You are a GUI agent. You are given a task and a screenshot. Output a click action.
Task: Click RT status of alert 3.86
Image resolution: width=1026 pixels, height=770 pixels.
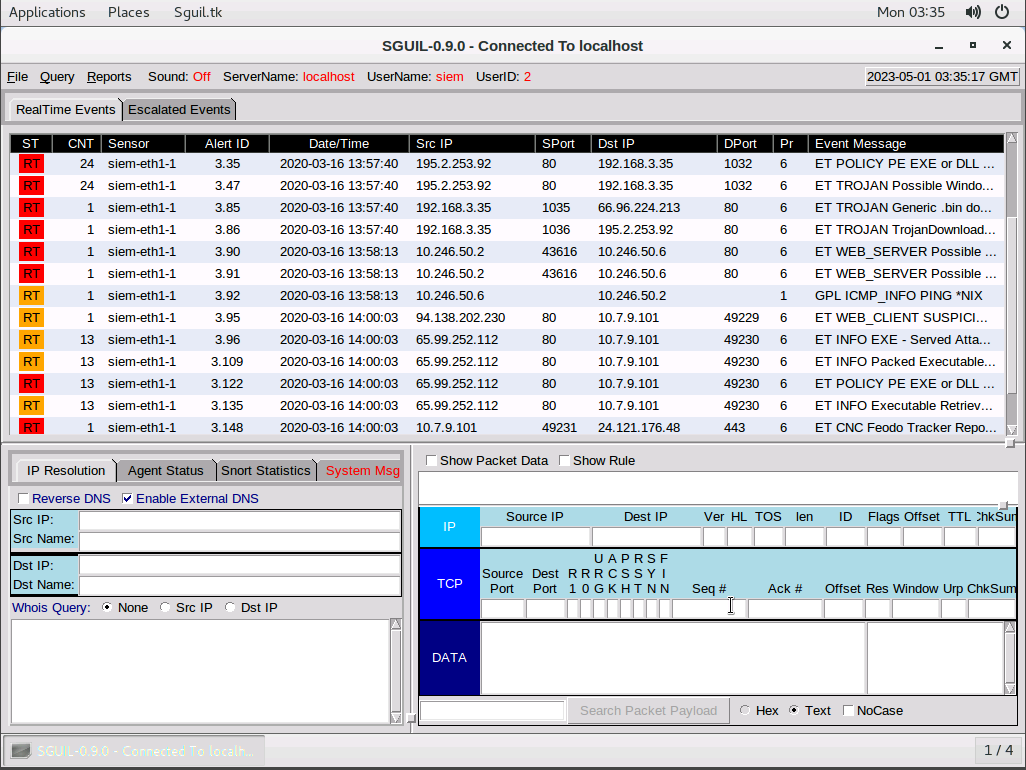[x=31, y=230]
